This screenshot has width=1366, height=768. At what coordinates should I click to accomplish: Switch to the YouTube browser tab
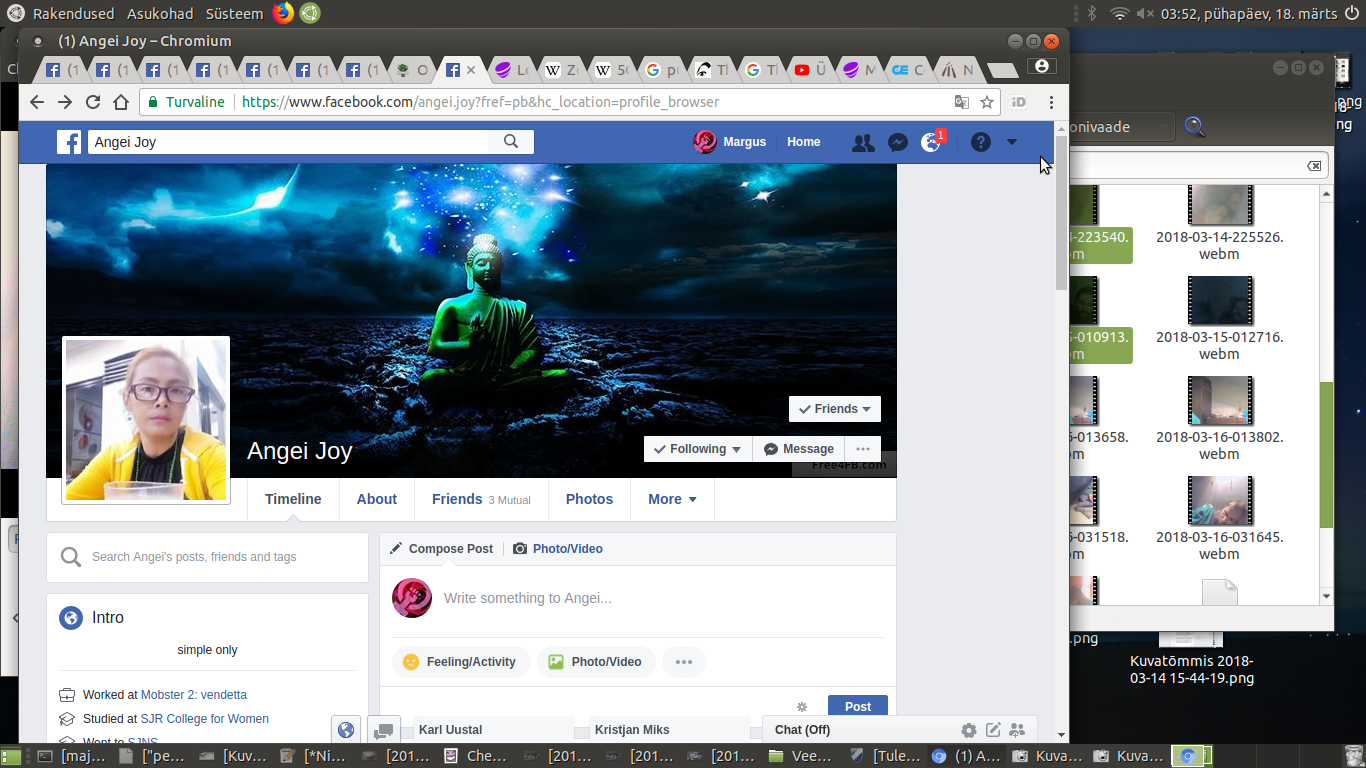pos(811,70)
